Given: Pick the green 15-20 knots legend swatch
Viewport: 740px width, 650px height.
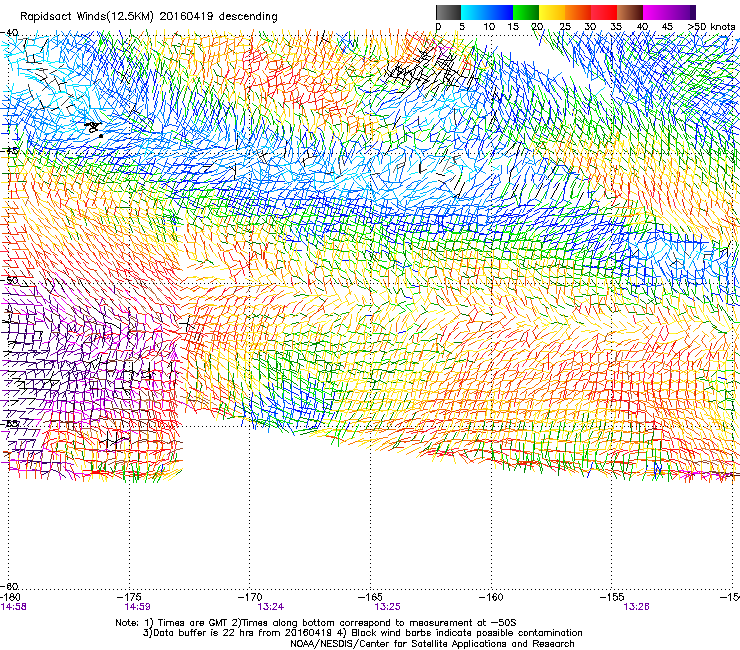Looking at the screenshot, I should tap(526, 12).
